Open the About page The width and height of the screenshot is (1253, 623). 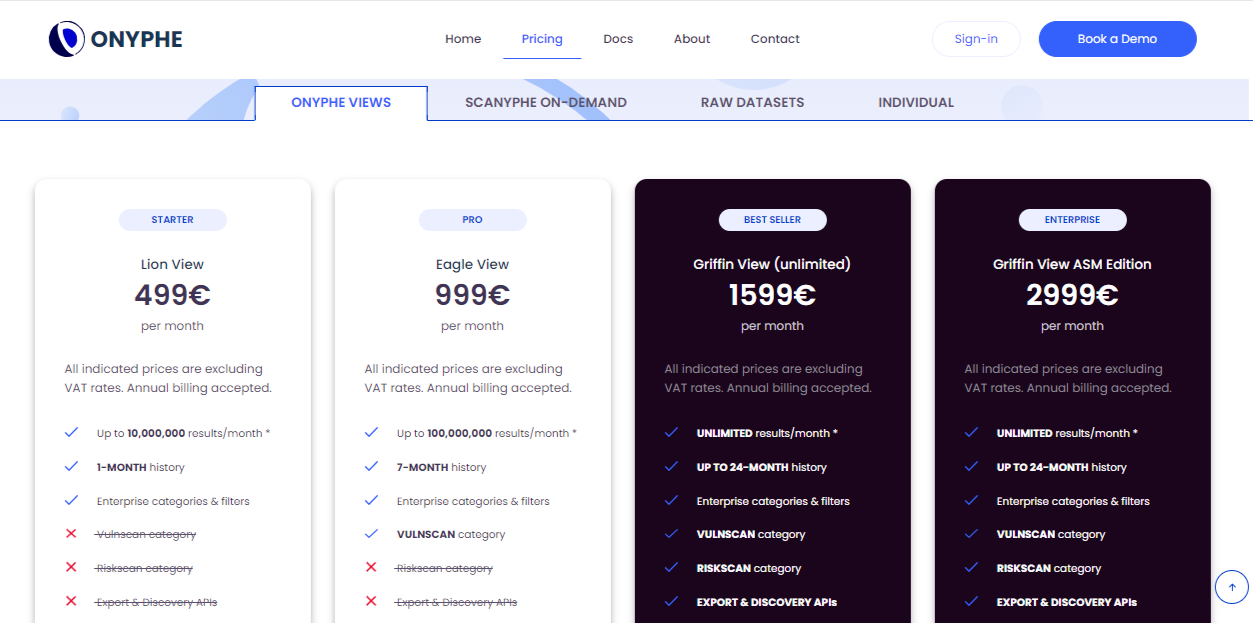pyautogui.click(x=692, y=39)
